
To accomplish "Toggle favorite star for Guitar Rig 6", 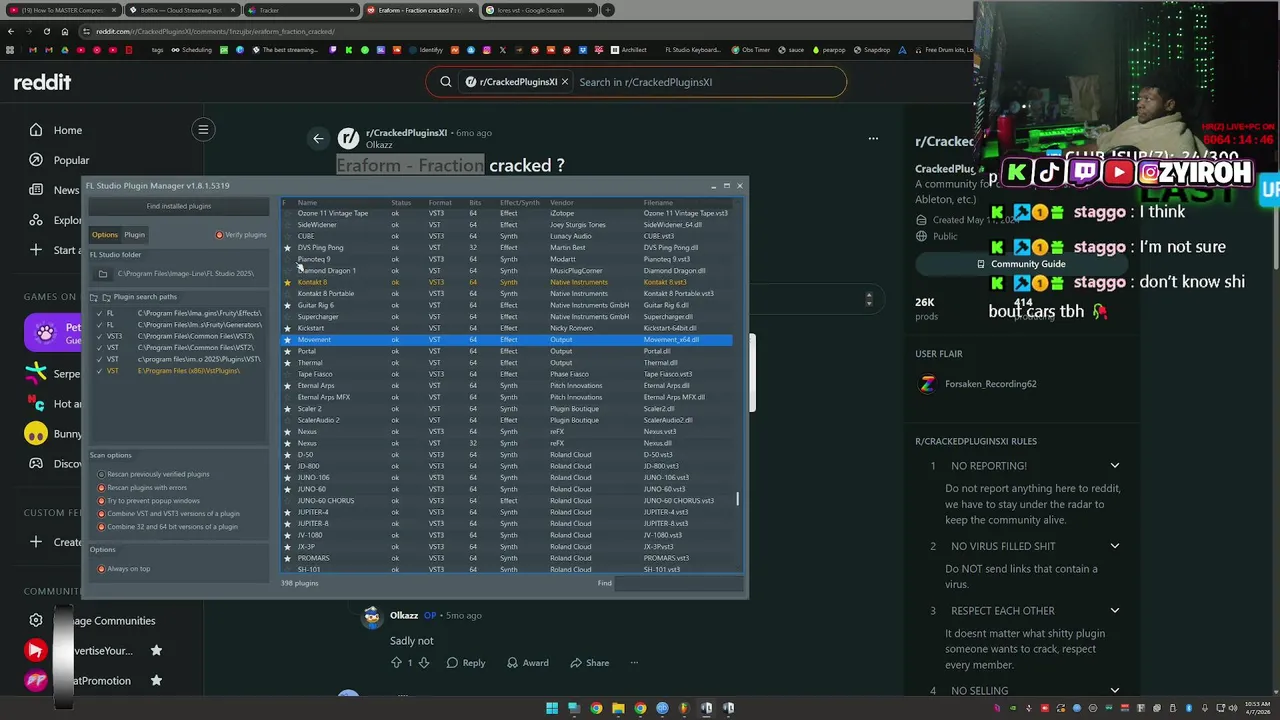I will (287, 305).
